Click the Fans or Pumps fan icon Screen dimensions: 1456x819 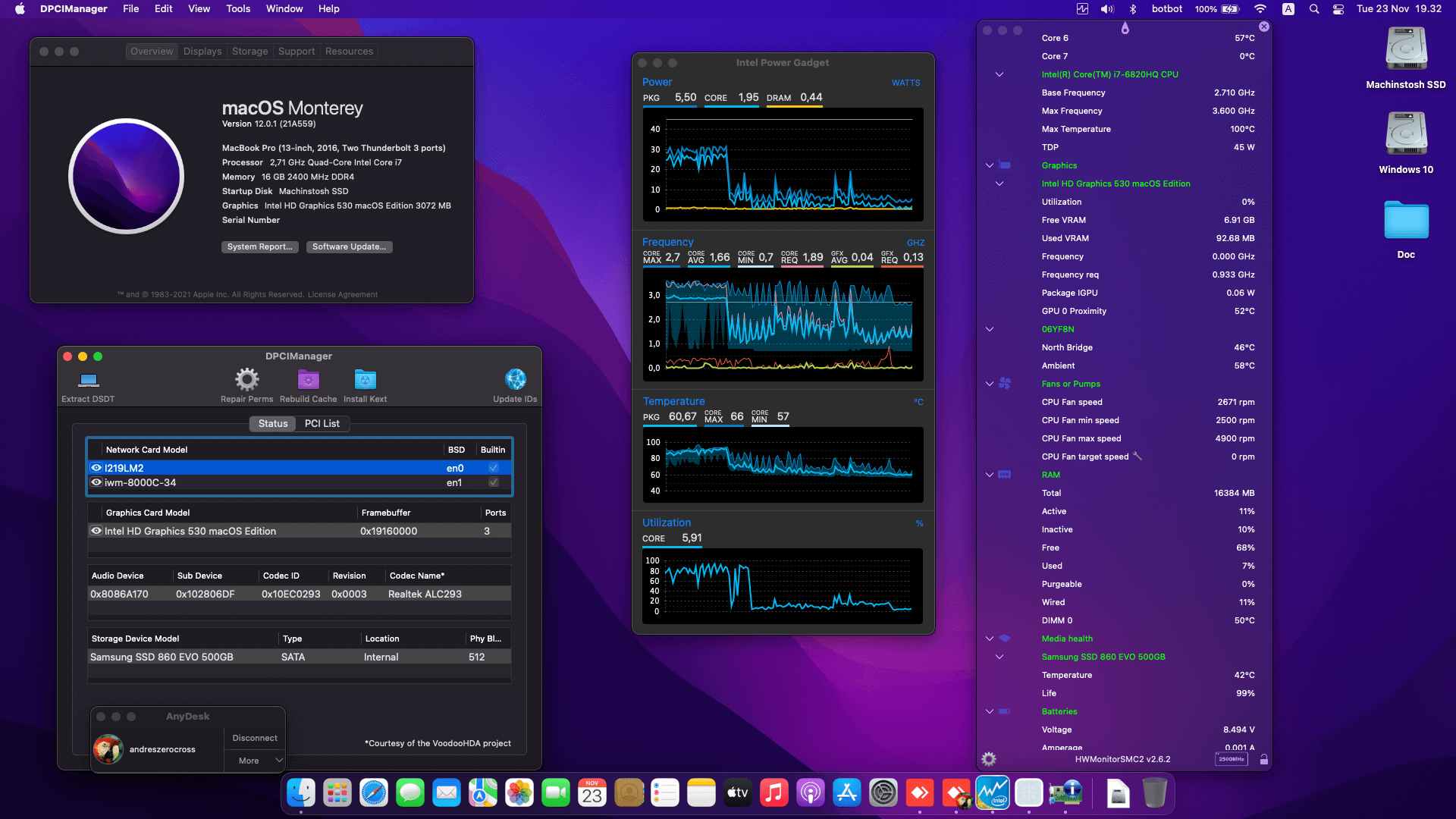pos(1006,384)
